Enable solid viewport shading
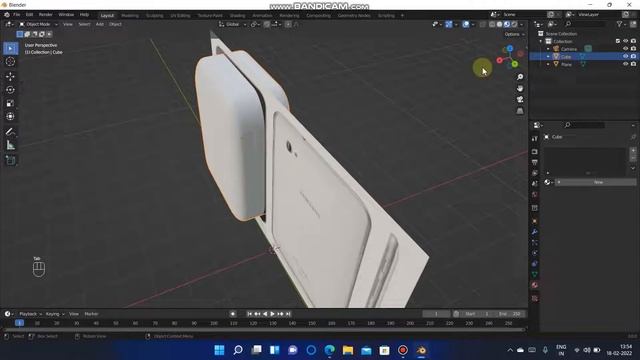 [499, 24]
